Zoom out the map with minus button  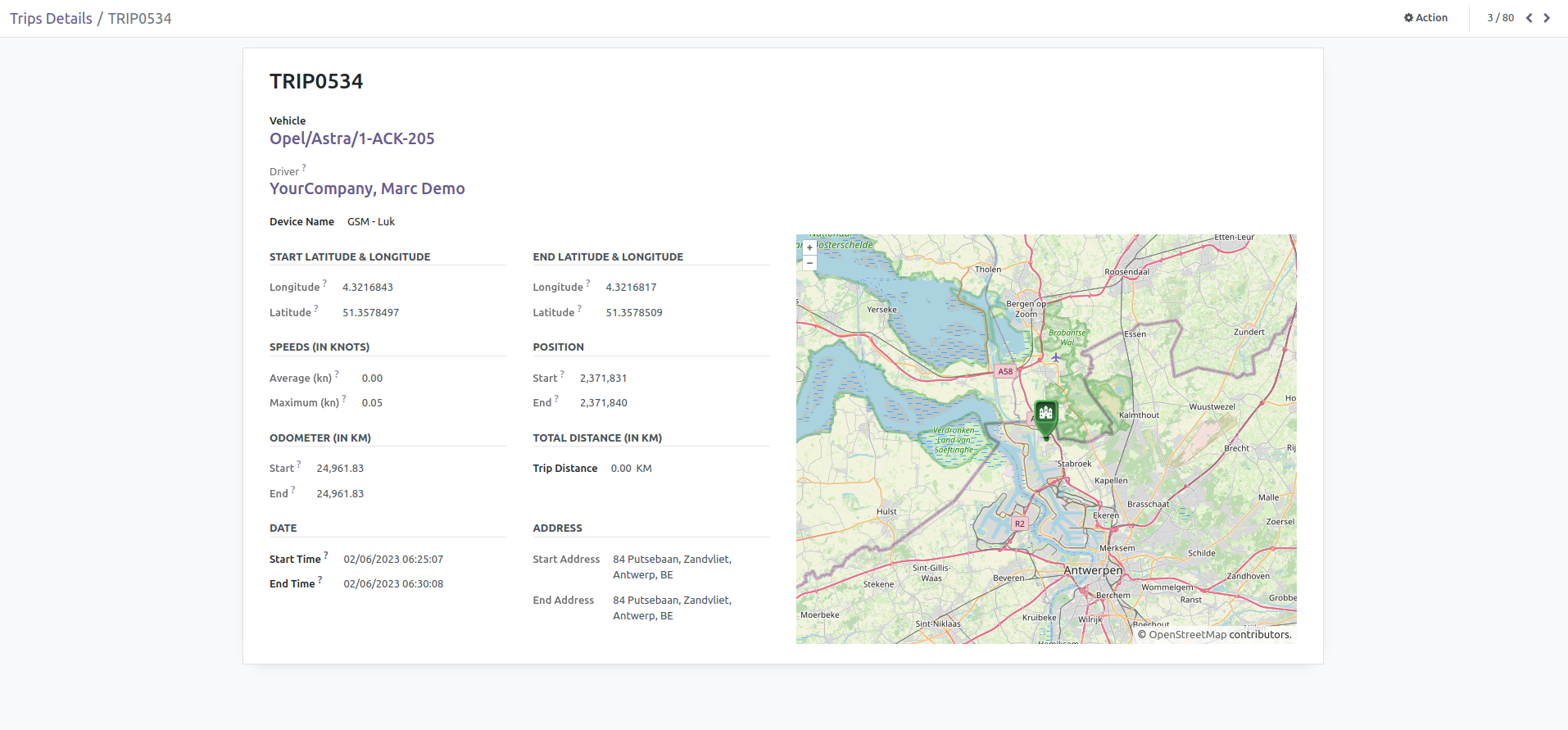(809, 263)
